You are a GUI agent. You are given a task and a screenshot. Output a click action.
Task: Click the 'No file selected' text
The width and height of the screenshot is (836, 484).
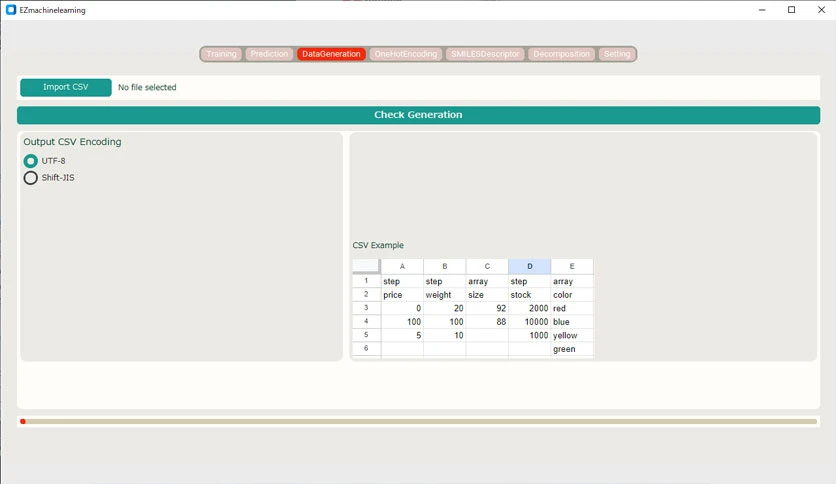(147, 87)
